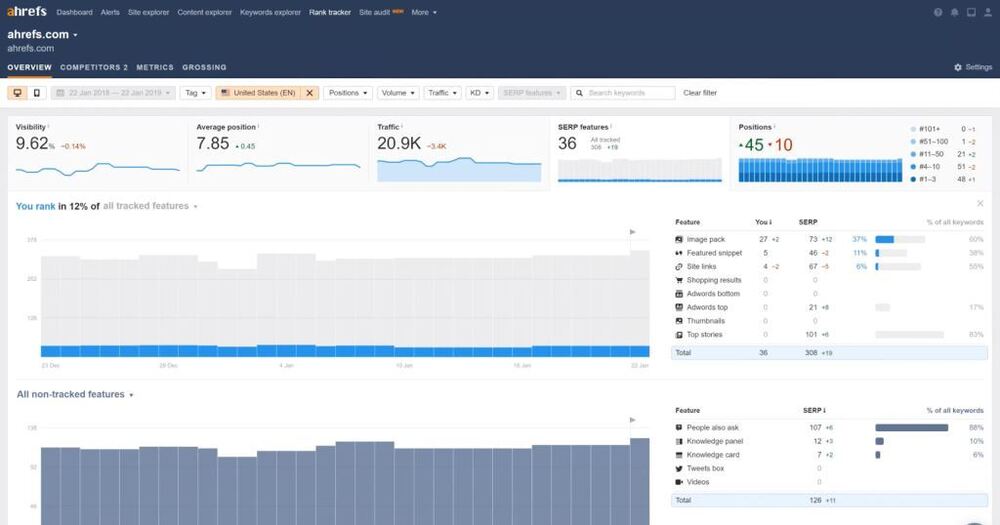The image size is (1000, 525).
Task: Click the People also ask icon
Action: [x=679, y=427]
